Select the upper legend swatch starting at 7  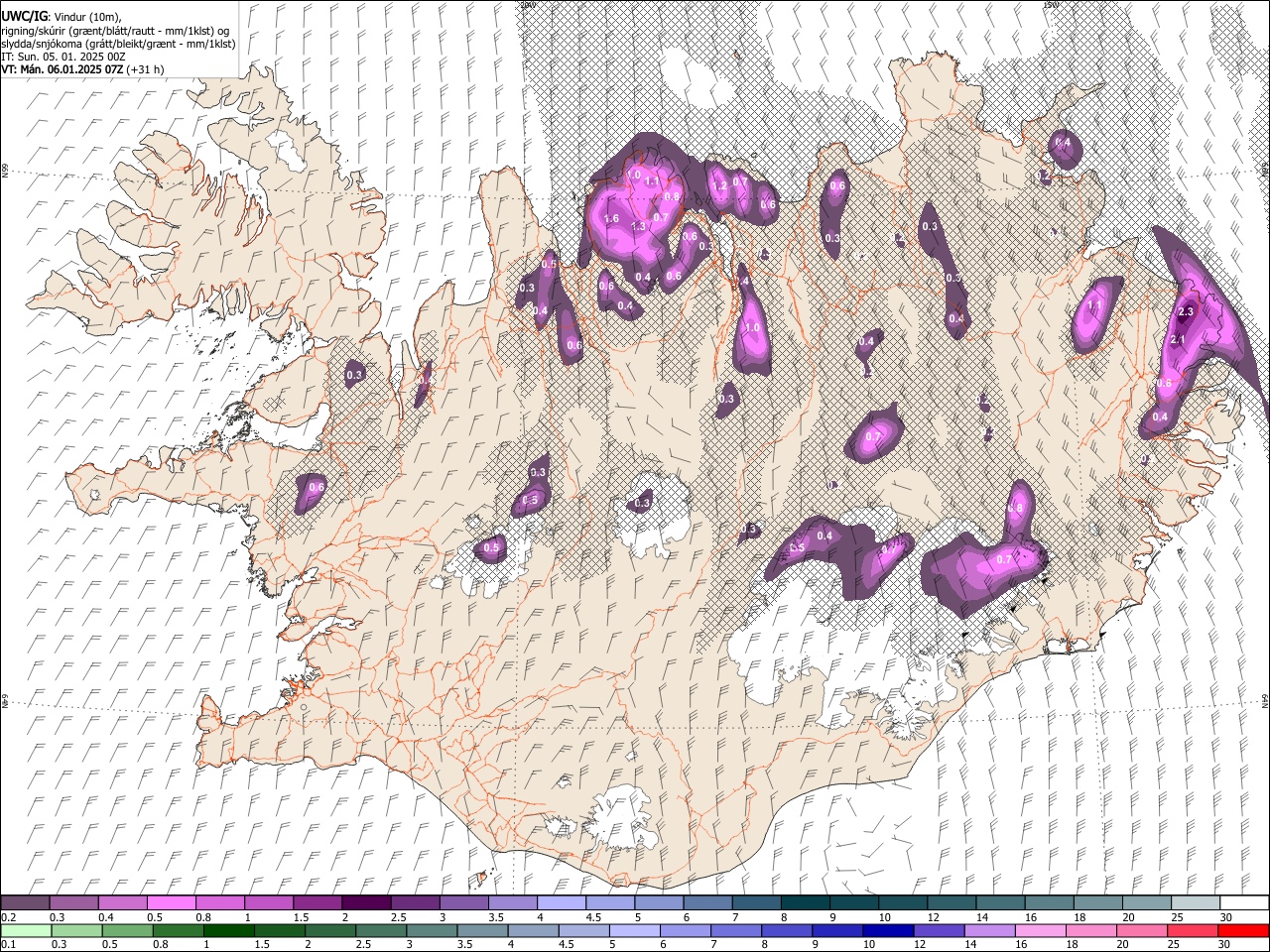[x=756, y=903]
